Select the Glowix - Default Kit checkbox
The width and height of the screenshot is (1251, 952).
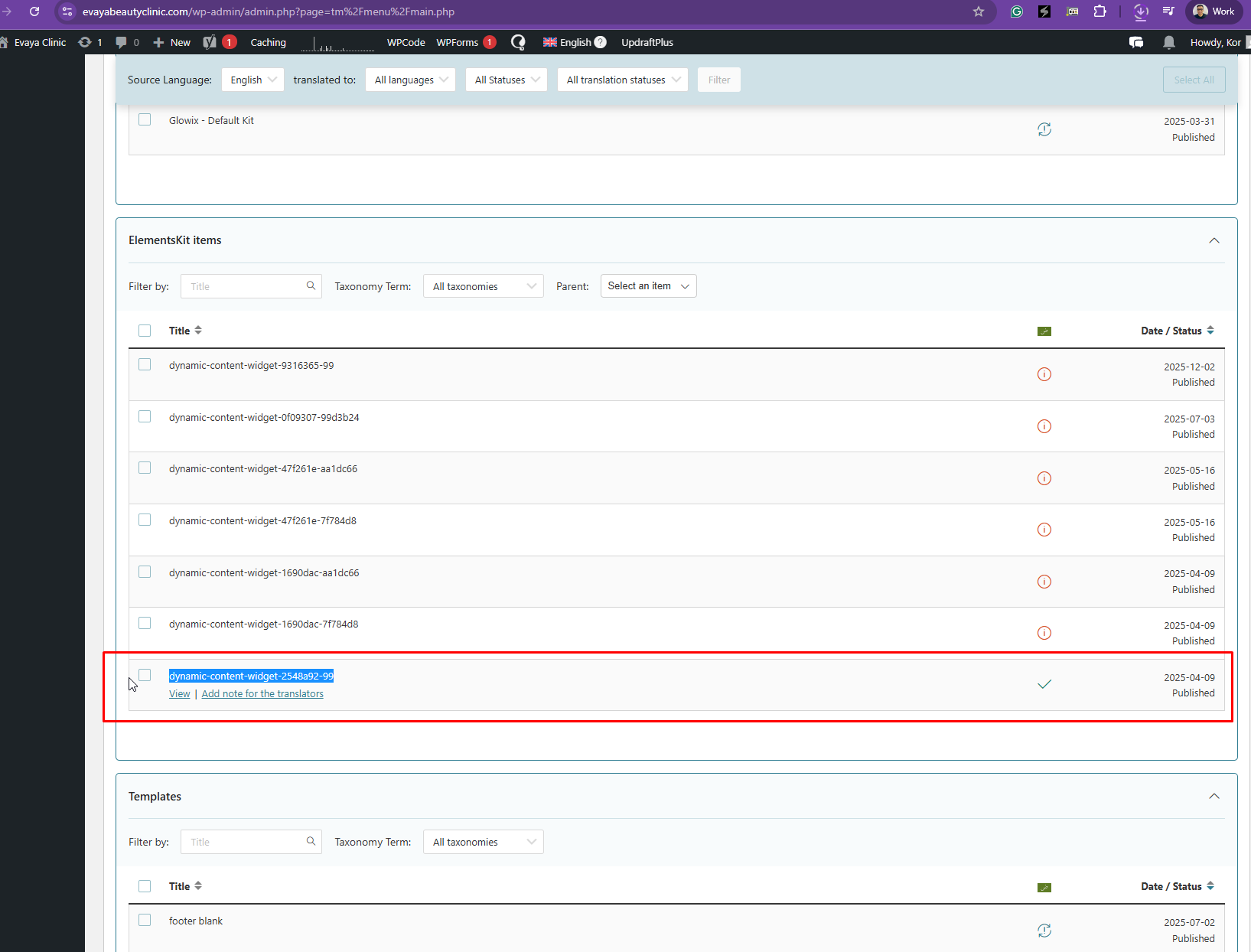tap(145, 119)
